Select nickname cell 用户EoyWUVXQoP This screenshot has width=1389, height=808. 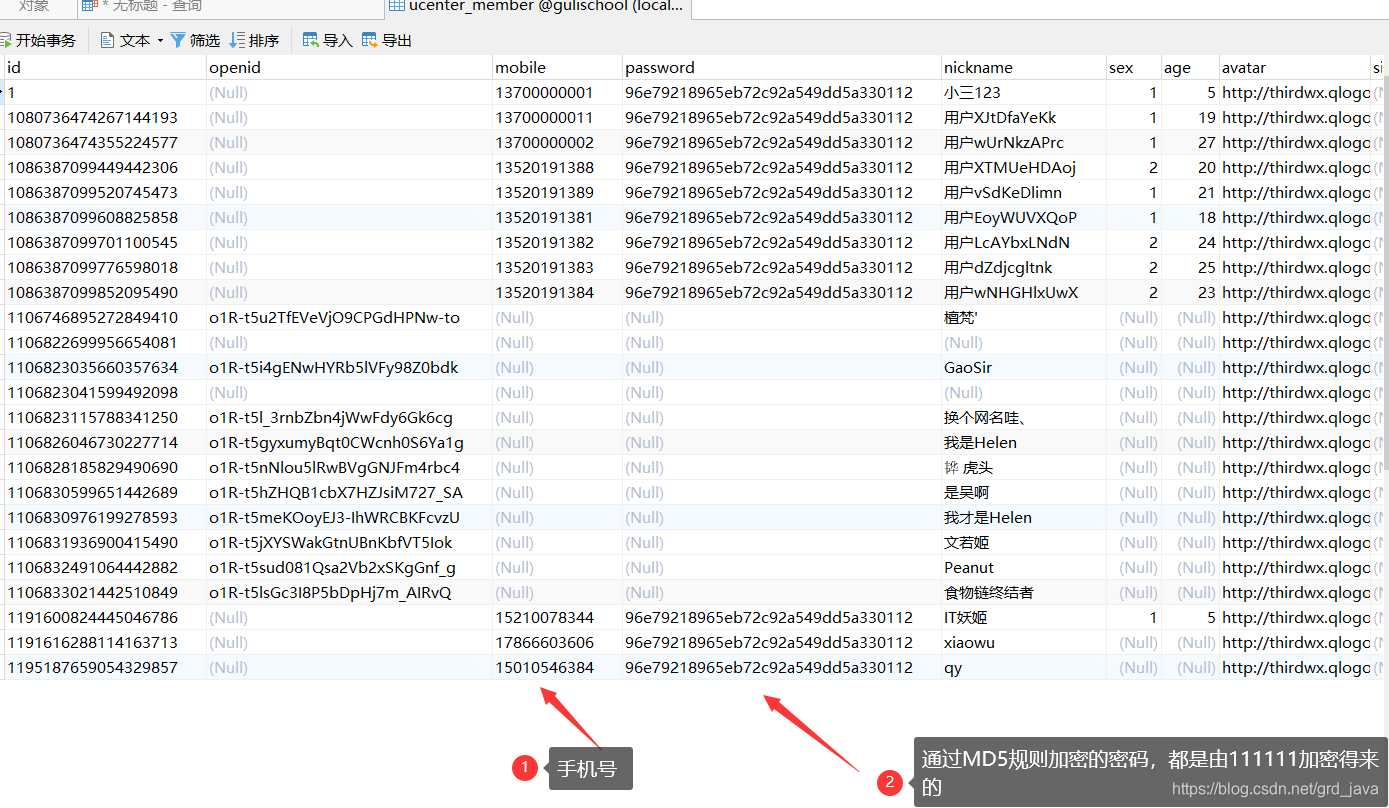click(x=1023, y=218)
